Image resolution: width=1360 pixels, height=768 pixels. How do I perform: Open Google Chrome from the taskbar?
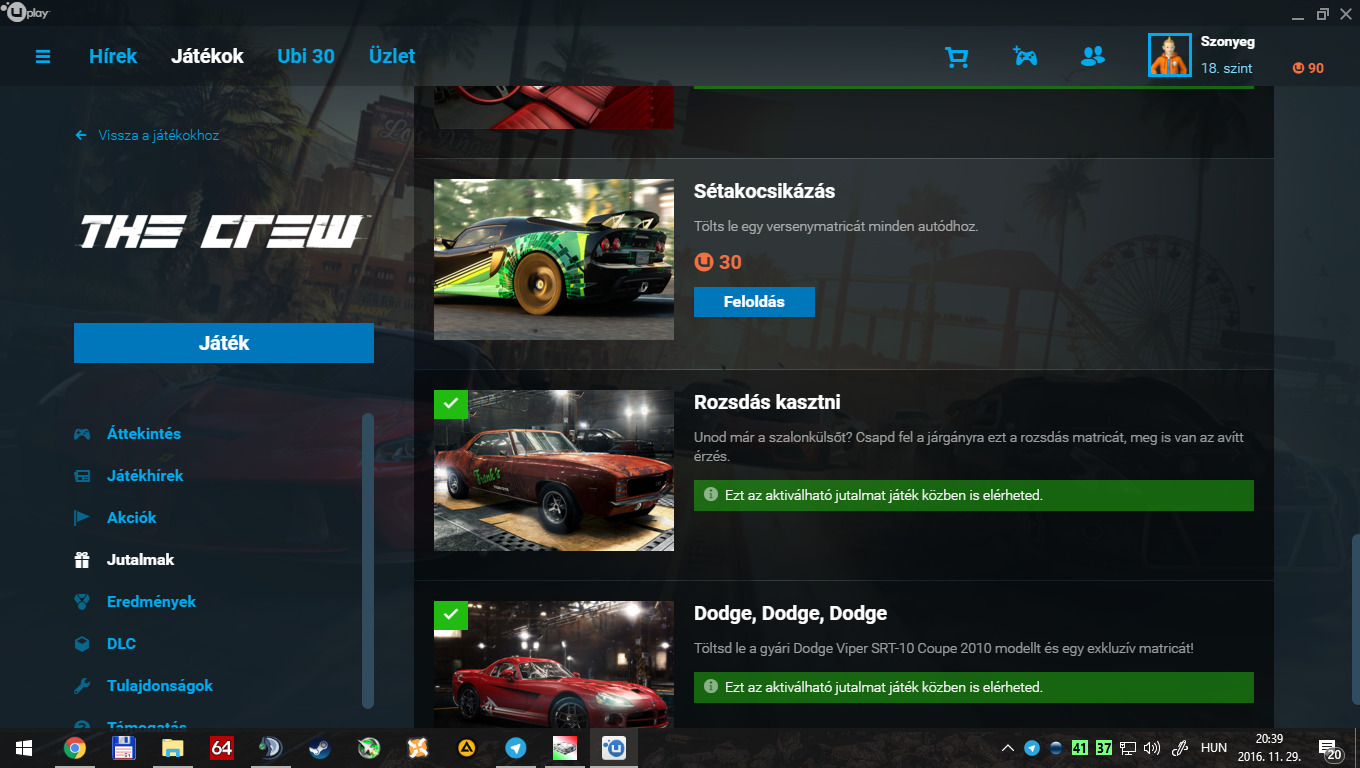point(74,747)
